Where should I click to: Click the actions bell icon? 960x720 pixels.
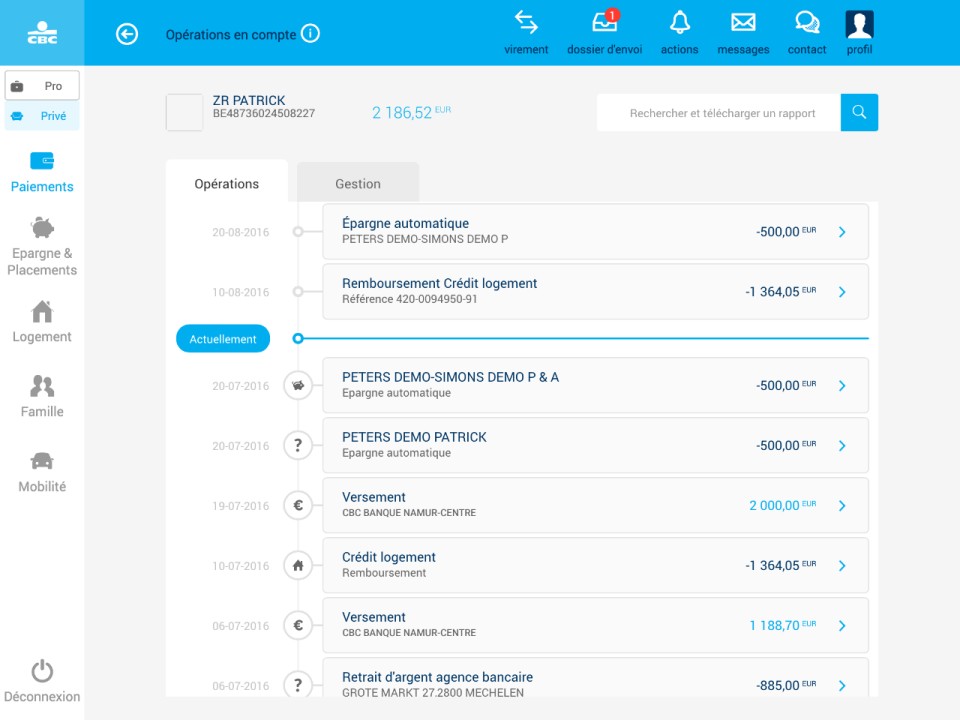679,23
